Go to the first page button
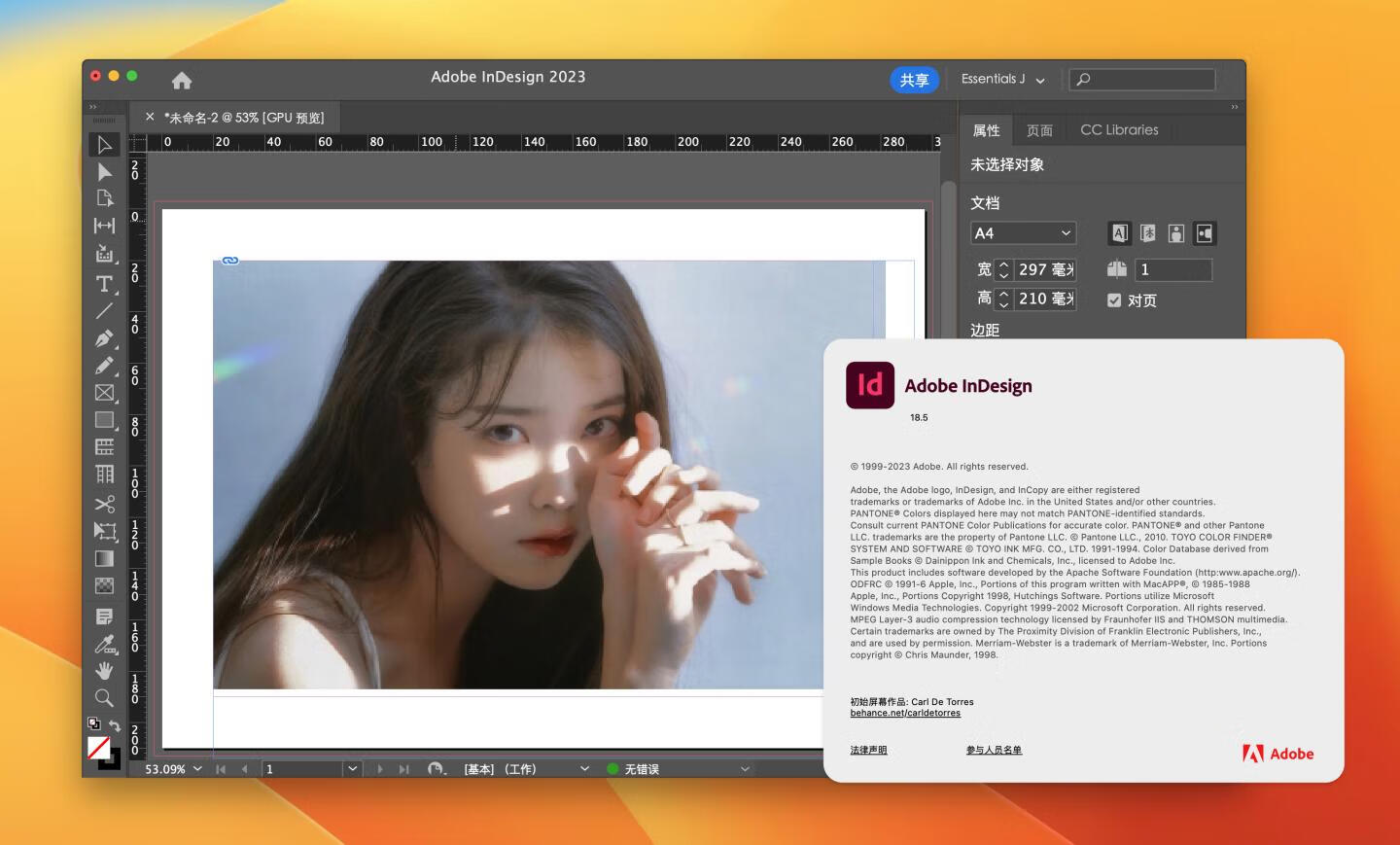 pyautogui.click(x=221, y=769)
